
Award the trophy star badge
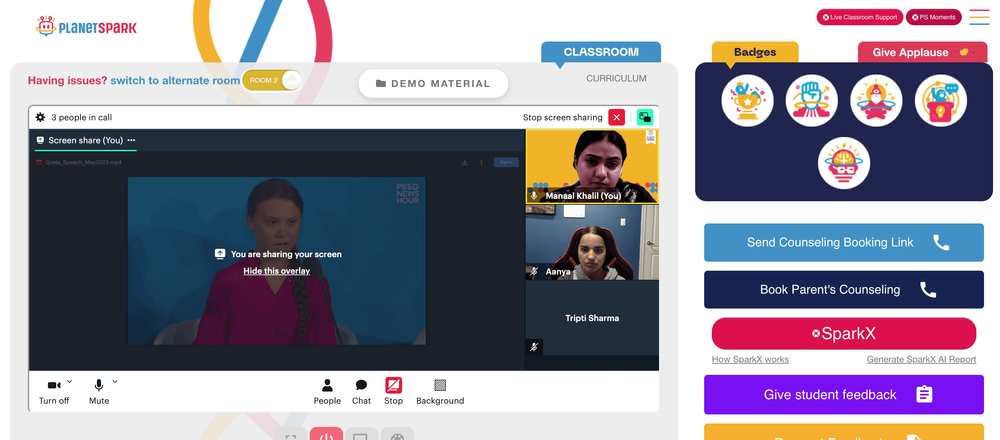(x=747, y=101)
